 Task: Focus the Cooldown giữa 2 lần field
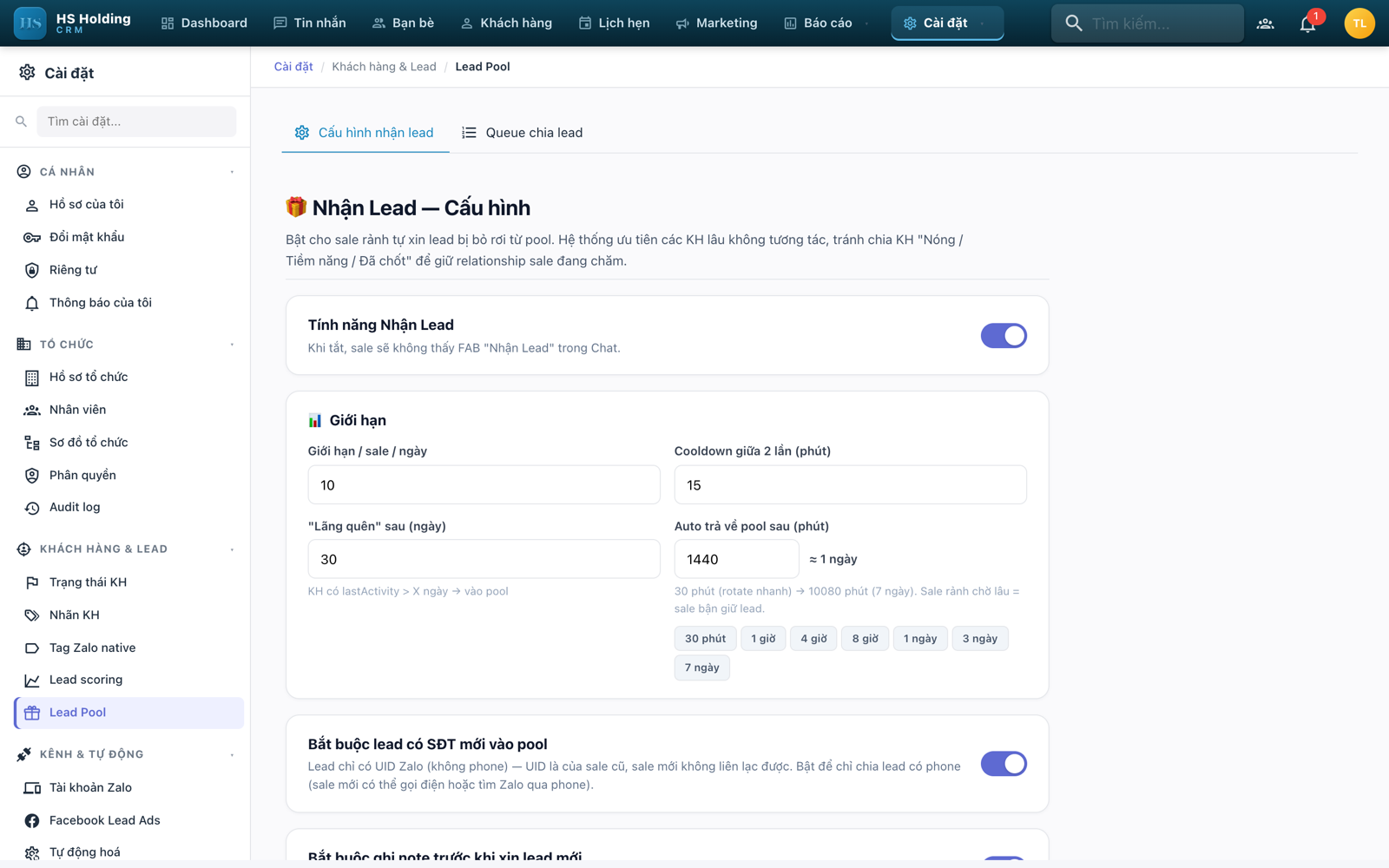tap(850, 484)
